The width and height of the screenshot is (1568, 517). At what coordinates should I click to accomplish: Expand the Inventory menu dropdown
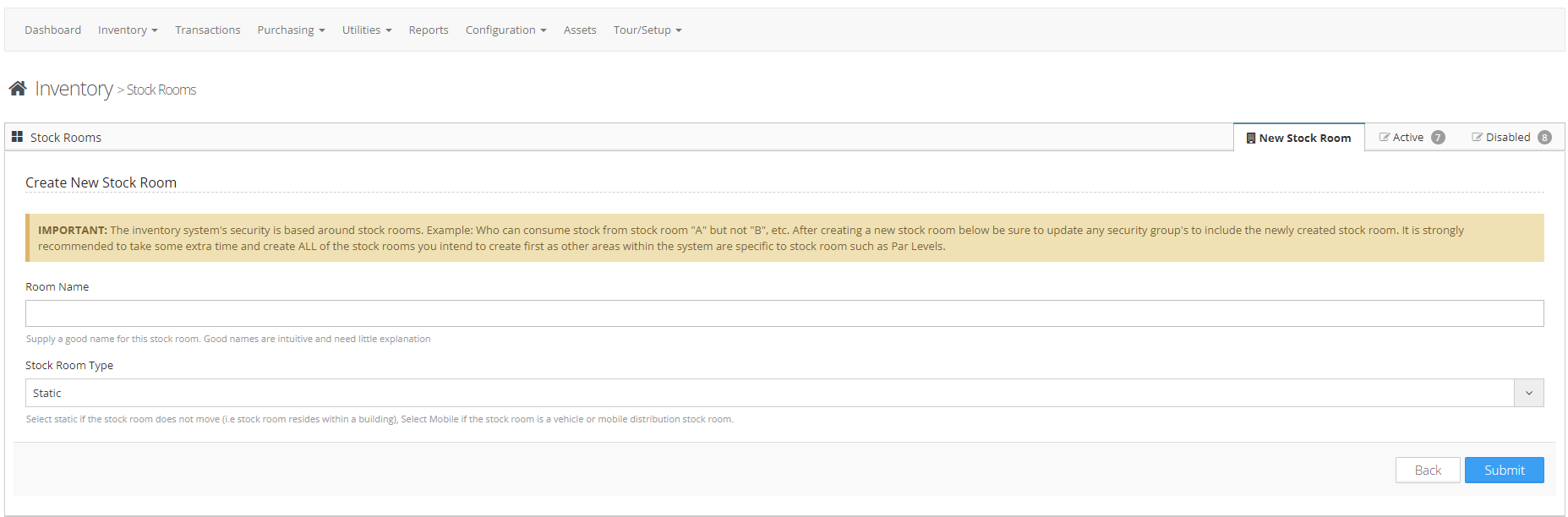(x=128, y=30)
